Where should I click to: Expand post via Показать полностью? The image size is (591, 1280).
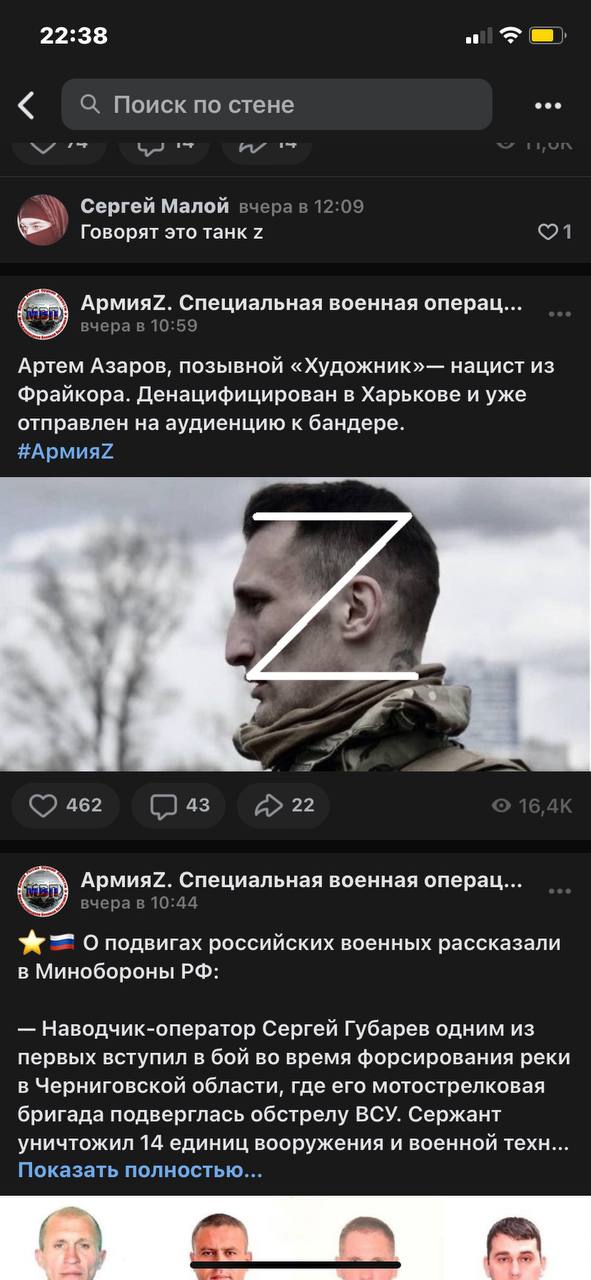point(140,1169)
